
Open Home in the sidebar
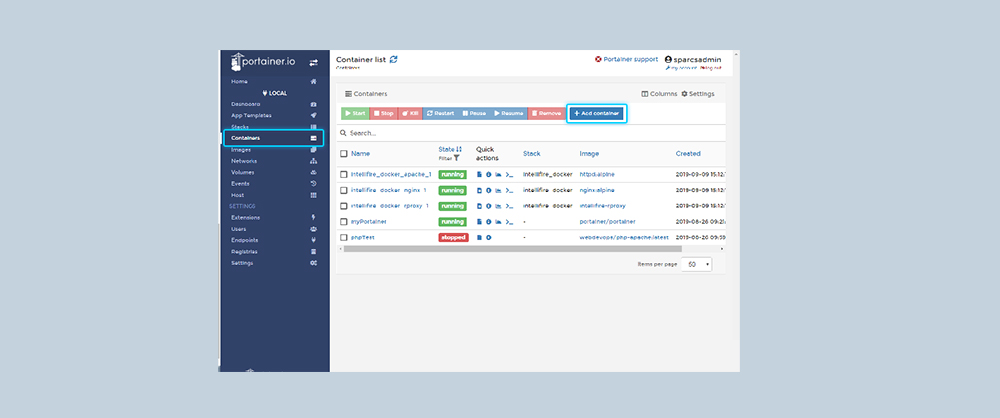coord(239,82)
